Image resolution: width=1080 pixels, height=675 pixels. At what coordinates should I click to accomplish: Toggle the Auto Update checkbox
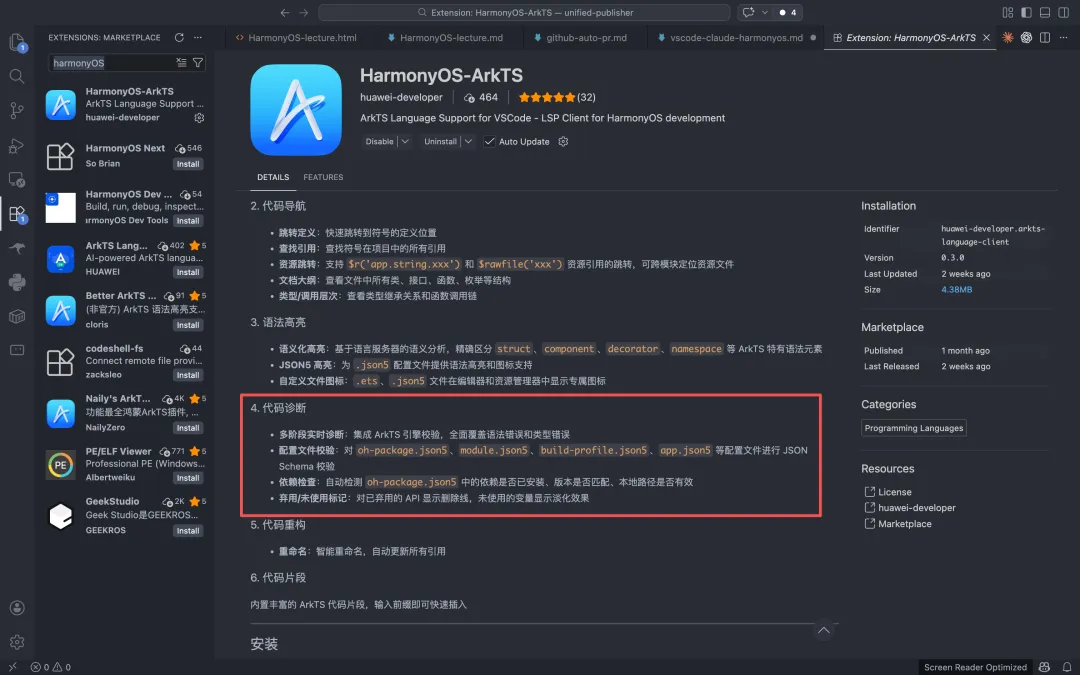click(x=489, y=141)
